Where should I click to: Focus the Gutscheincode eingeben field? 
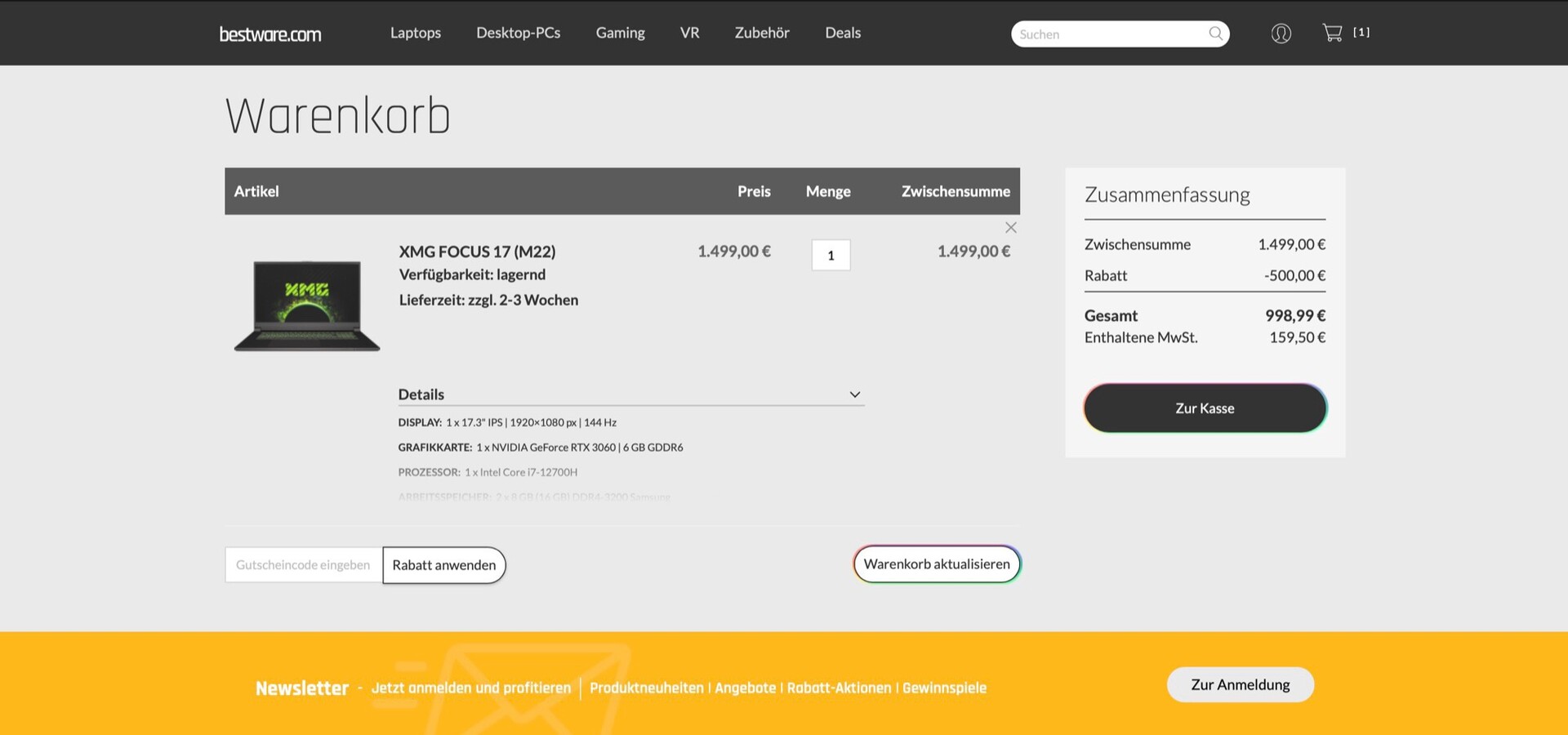(x=303, y=565)
